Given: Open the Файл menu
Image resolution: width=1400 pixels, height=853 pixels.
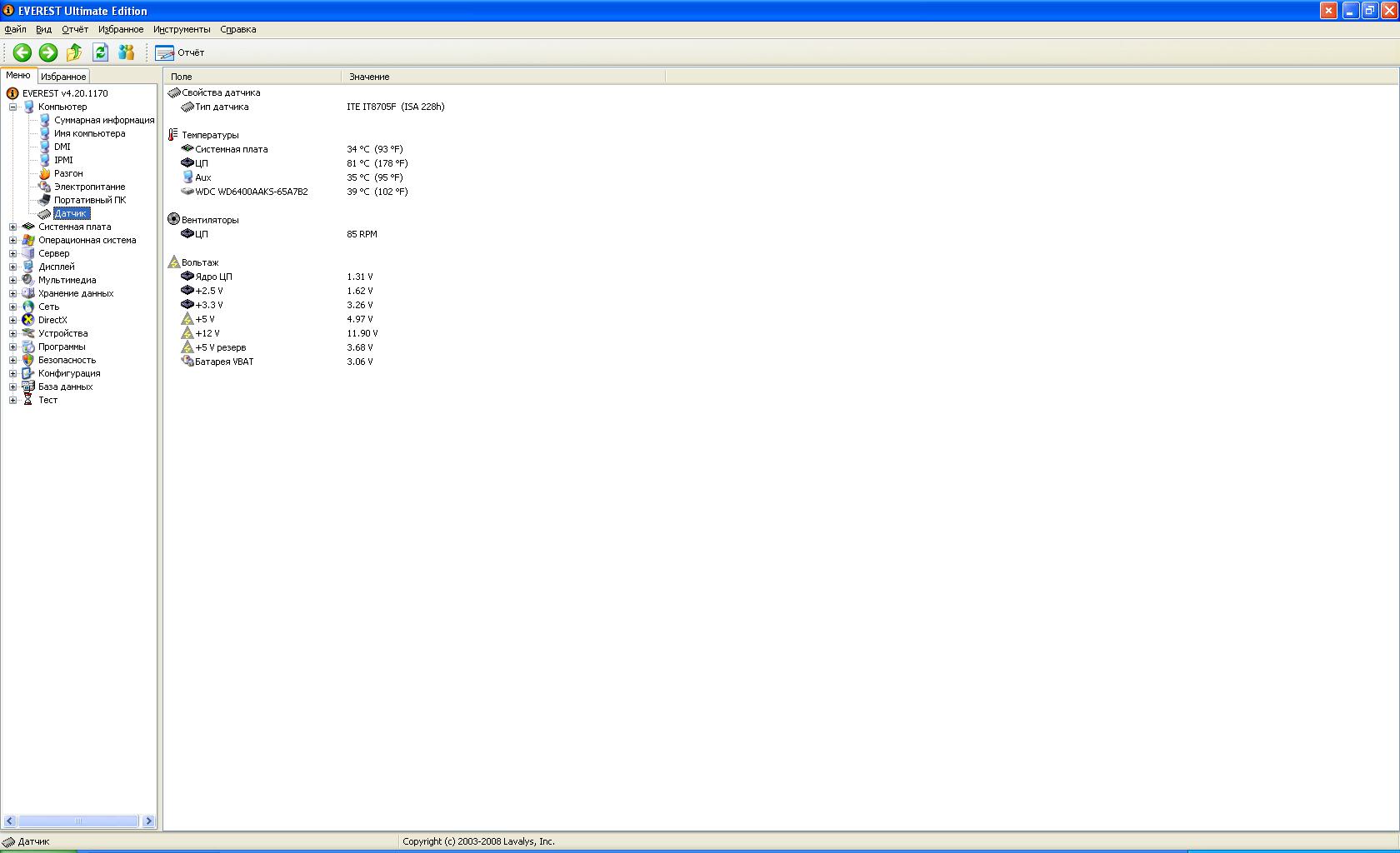Looking at the screenshot, I should (x=15, y=29).
